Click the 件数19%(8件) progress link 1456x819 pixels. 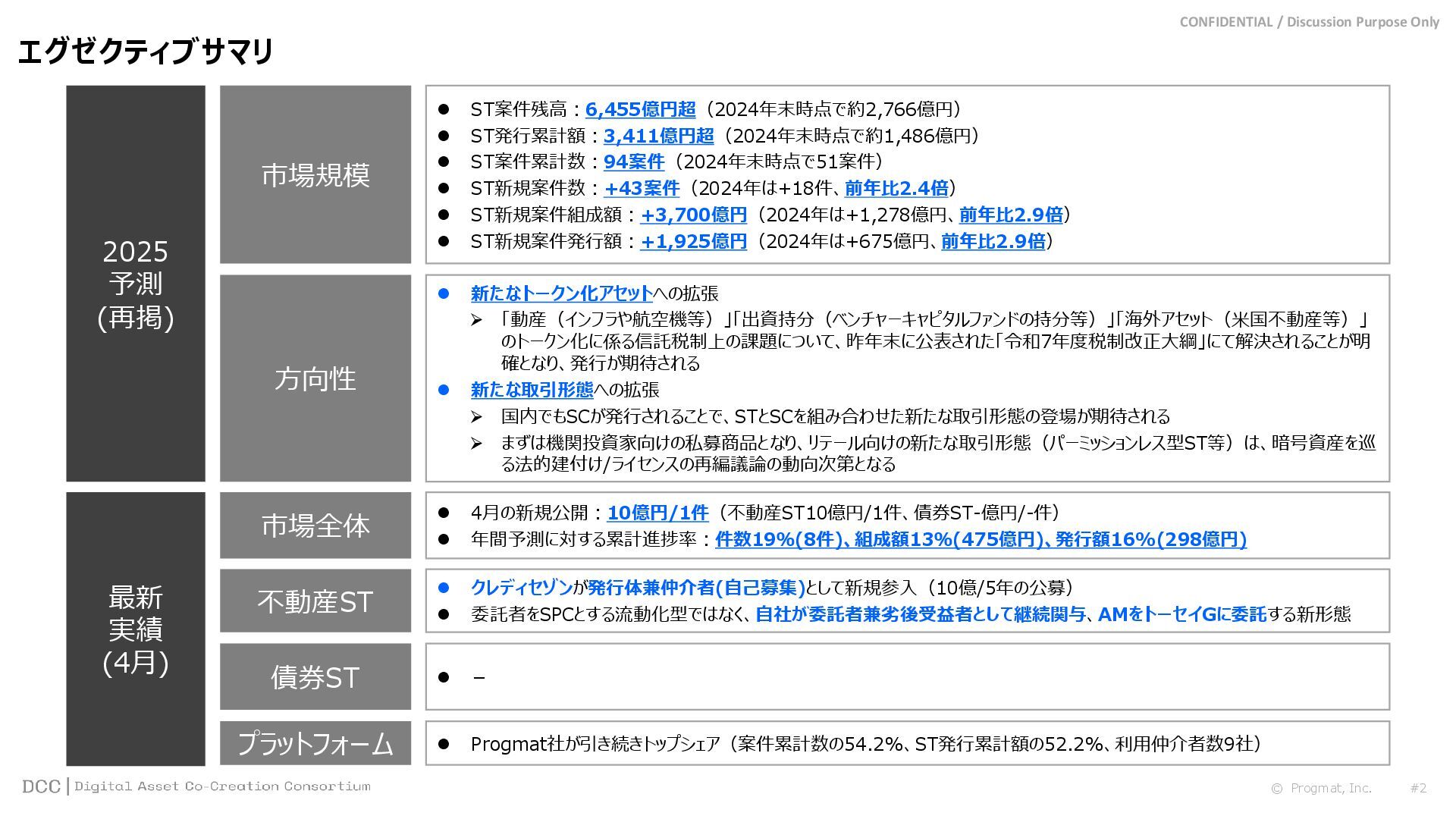coord(779,539)
